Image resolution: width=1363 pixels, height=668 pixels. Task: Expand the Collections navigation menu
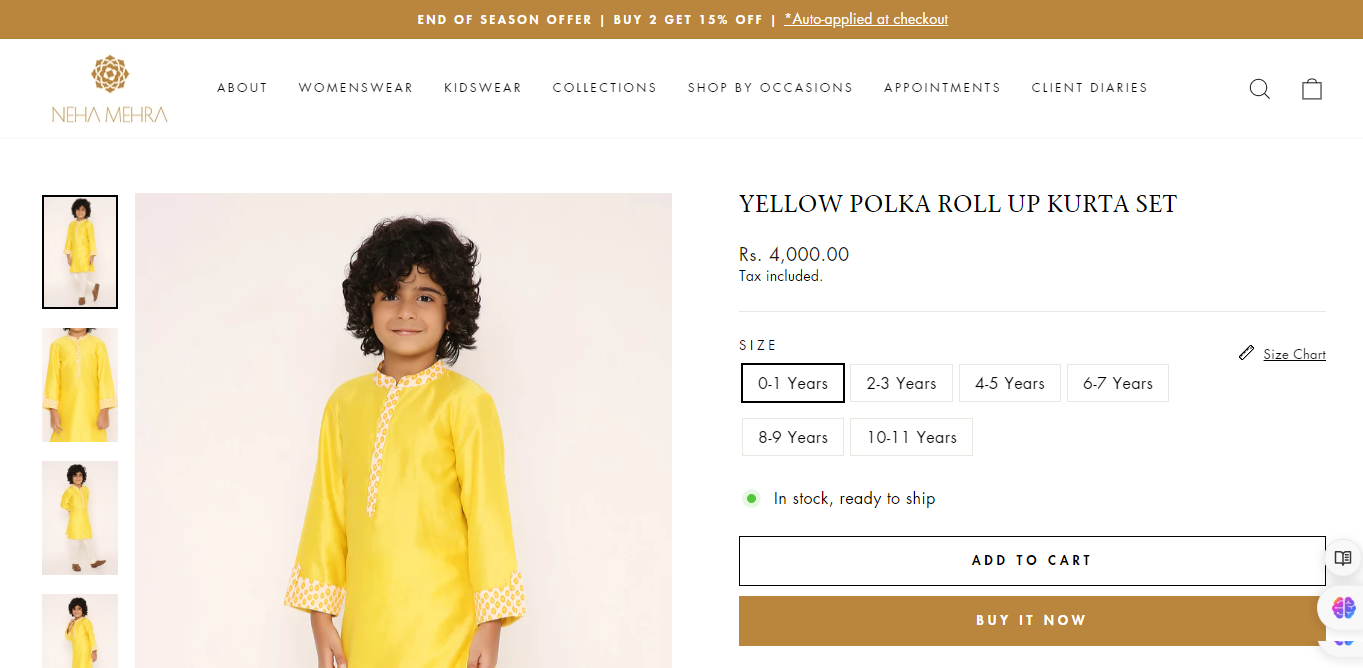(605, 88)
